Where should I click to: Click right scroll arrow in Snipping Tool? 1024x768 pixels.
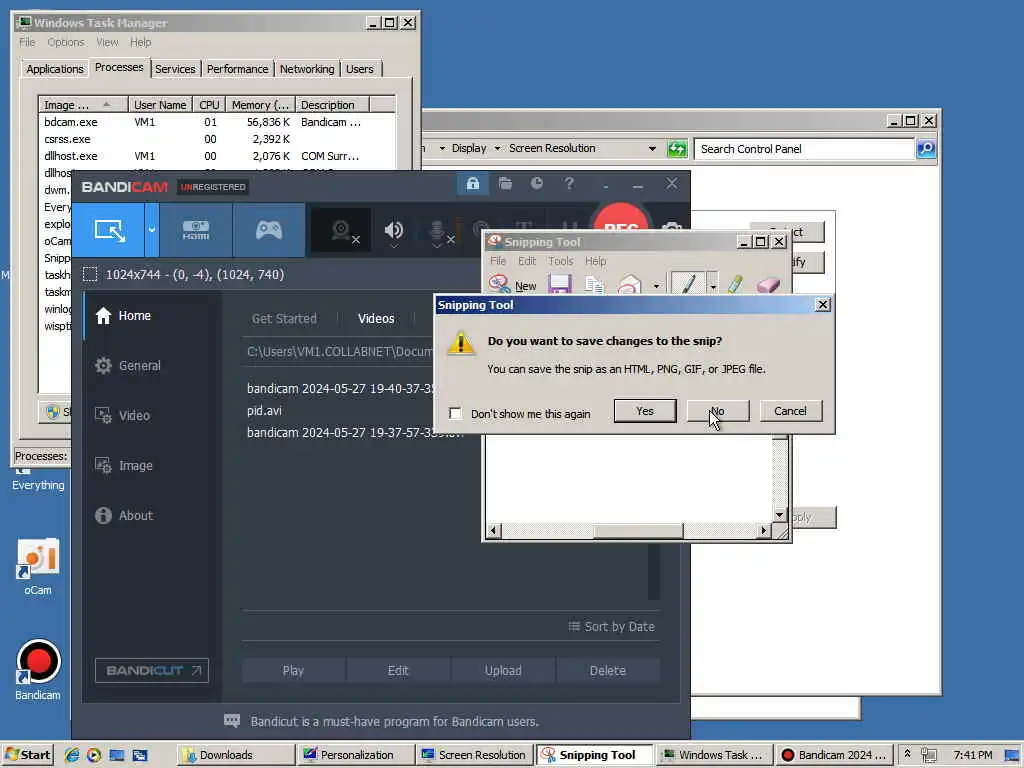[763, 531]
